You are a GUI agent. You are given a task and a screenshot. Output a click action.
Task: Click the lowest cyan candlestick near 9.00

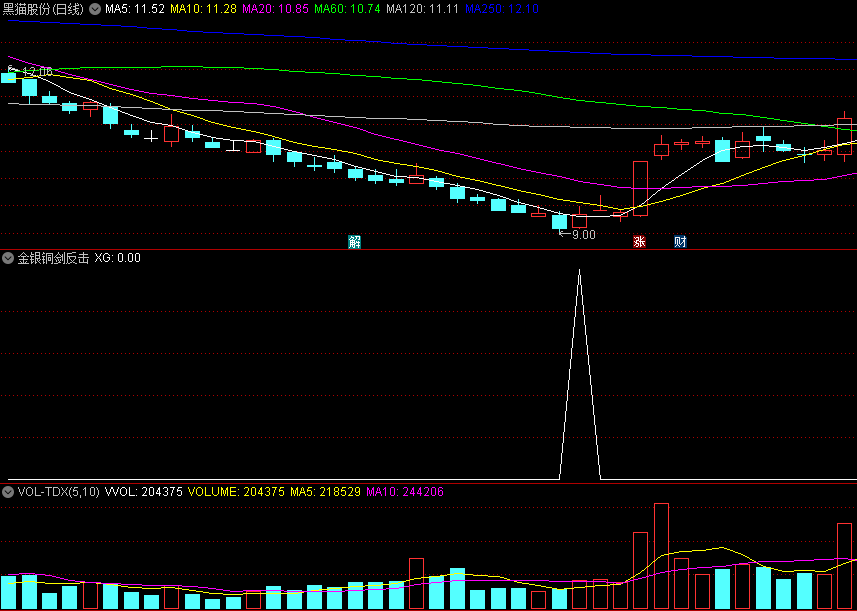[559, 221]
